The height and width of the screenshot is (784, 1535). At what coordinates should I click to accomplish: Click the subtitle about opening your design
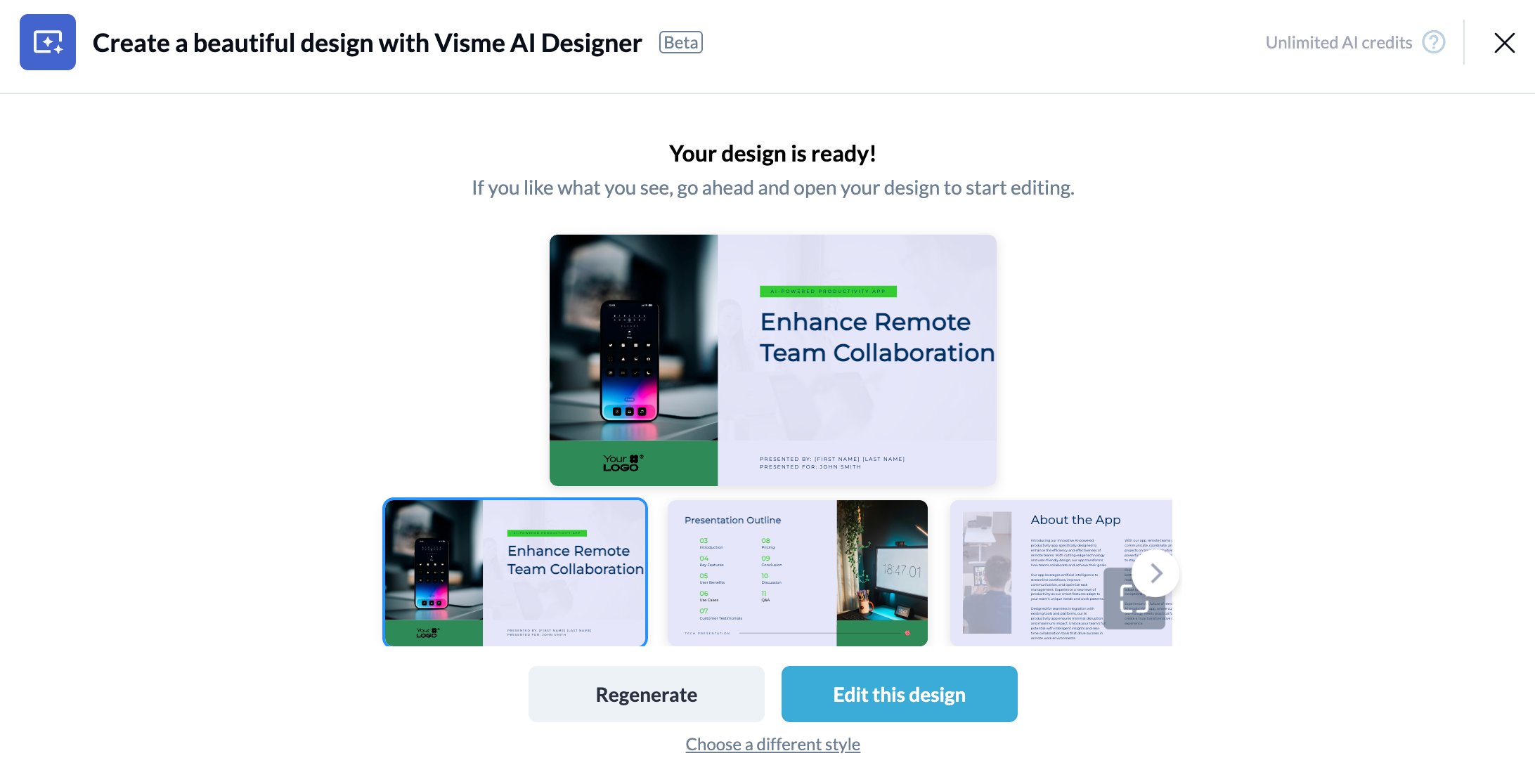click(773, 188)
